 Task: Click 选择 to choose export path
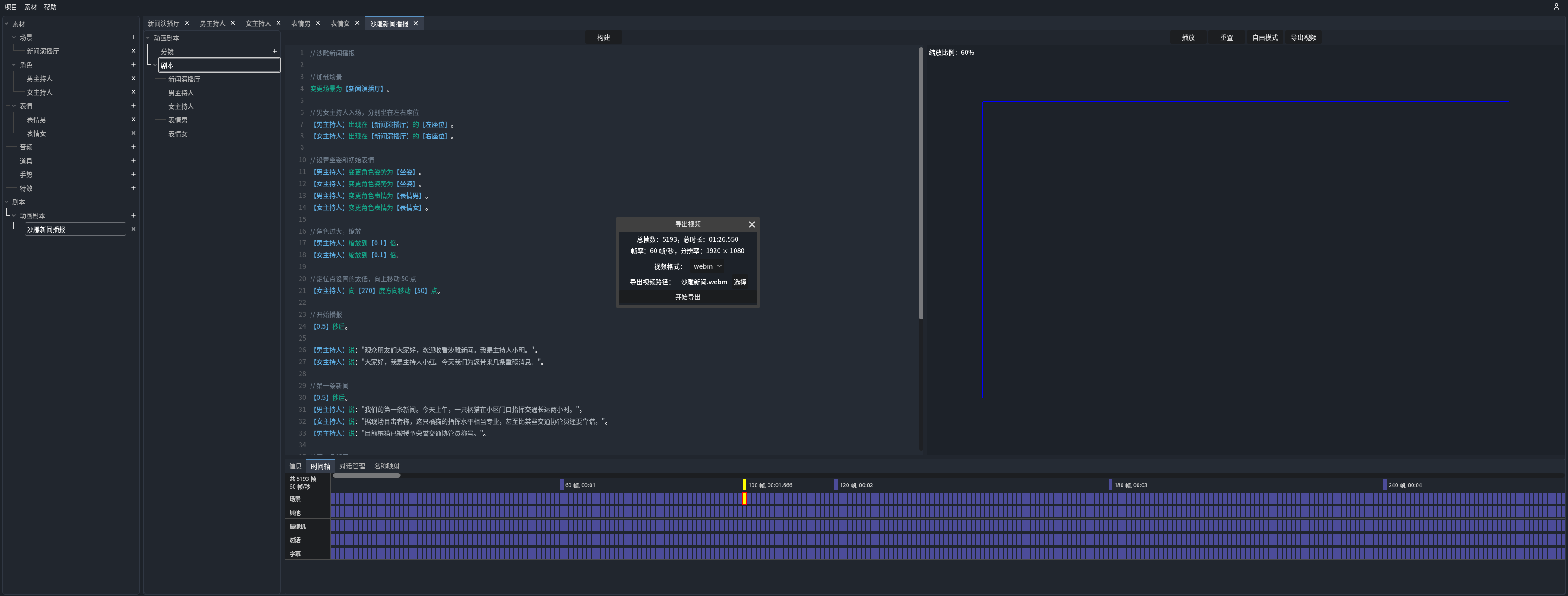point(740,282)
